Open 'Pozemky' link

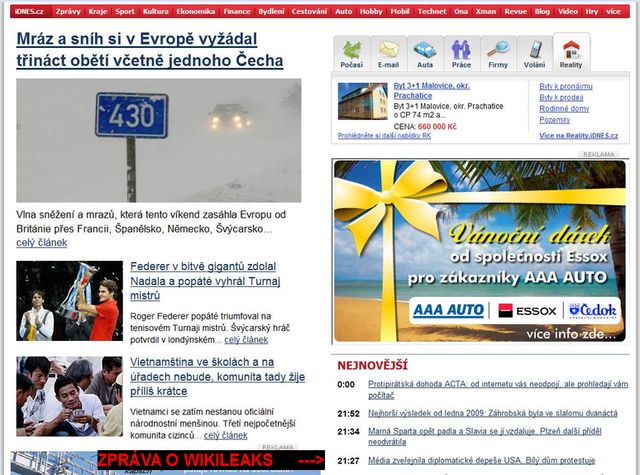point(554,120)
